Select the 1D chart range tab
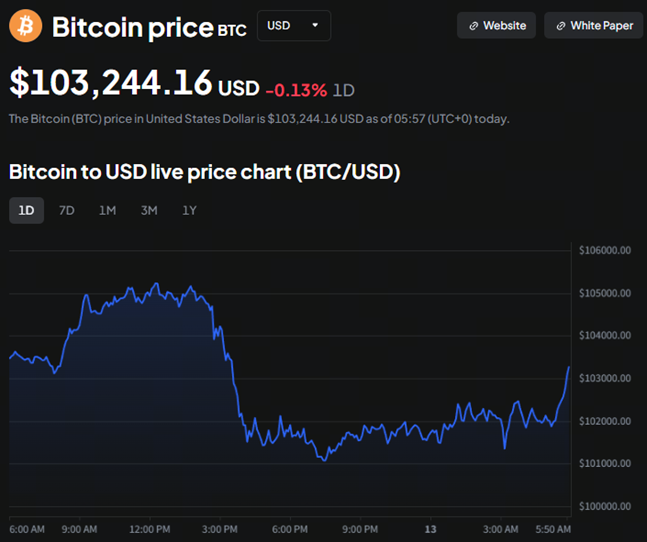Image resolution: width=647 pixels, height=542 pixels. [26, 210]
